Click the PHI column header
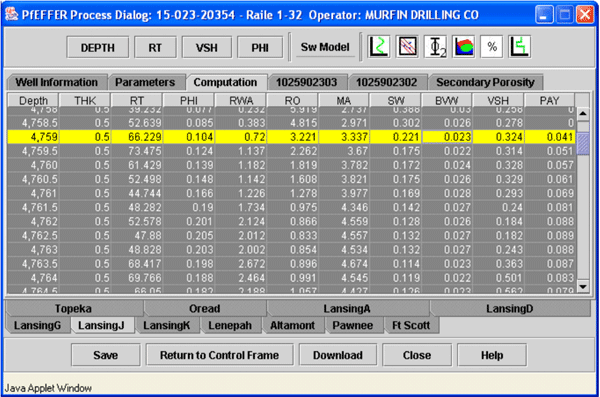Screen dimensions: 600x397 pyautogui.click(x=189, y=101)
